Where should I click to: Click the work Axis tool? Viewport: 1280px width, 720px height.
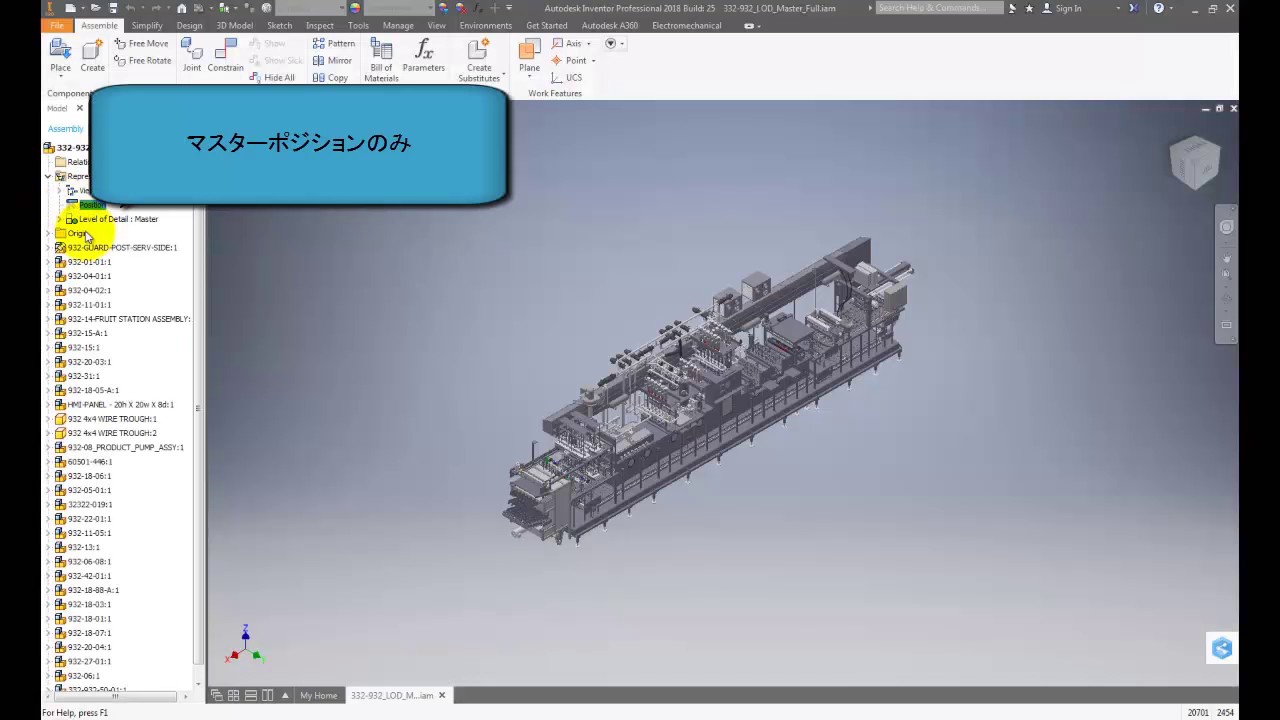coord(566,43)
